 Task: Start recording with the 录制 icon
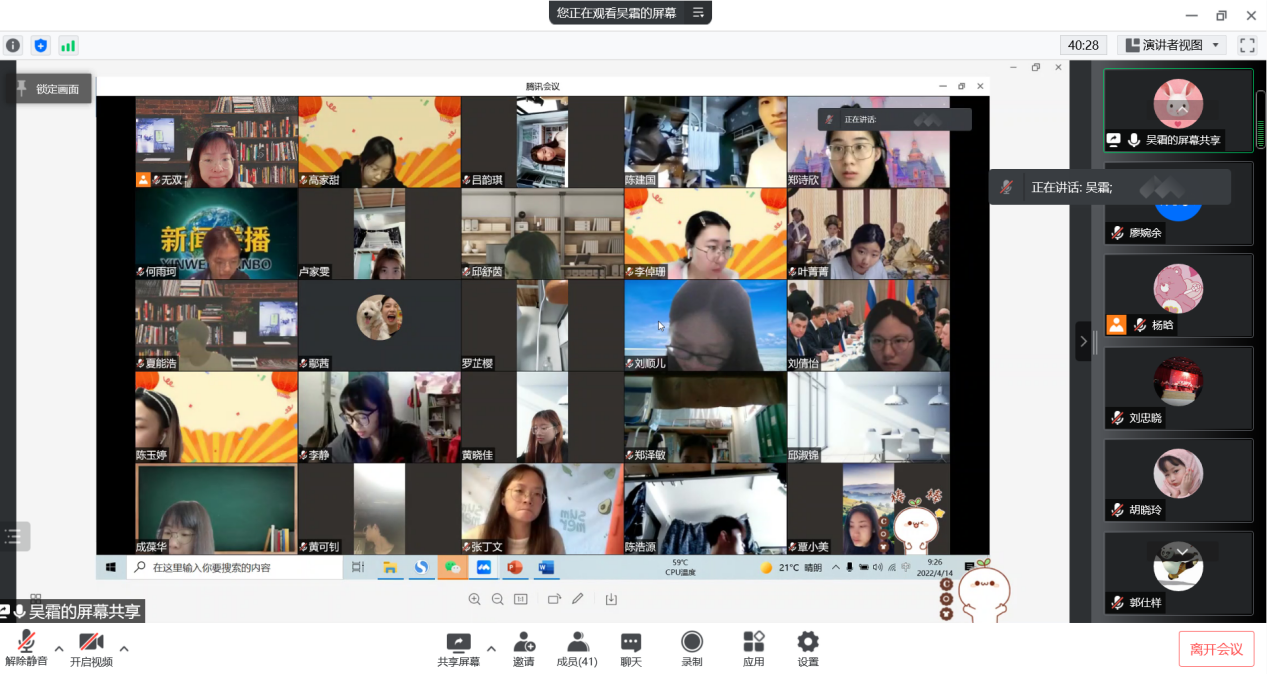[691, 647]
